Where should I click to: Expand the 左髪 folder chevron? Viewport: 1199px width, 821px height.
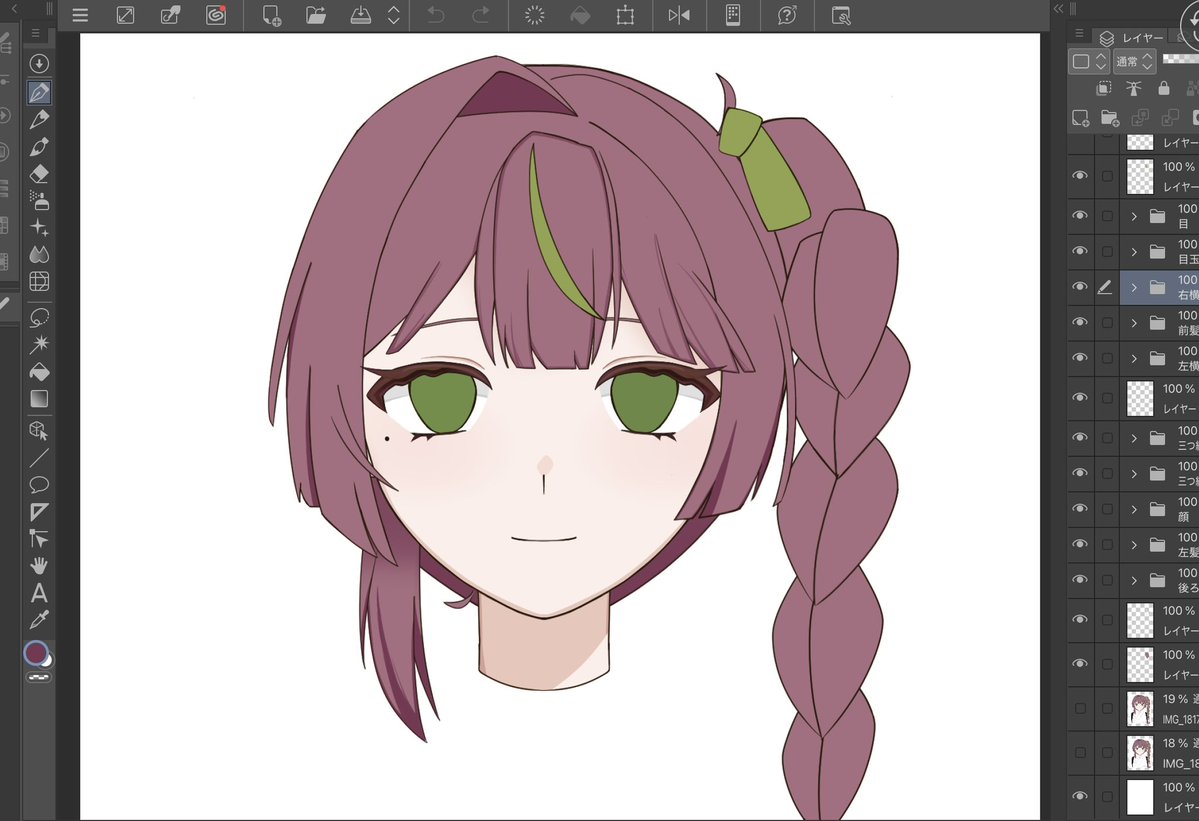click(1134, 544)
